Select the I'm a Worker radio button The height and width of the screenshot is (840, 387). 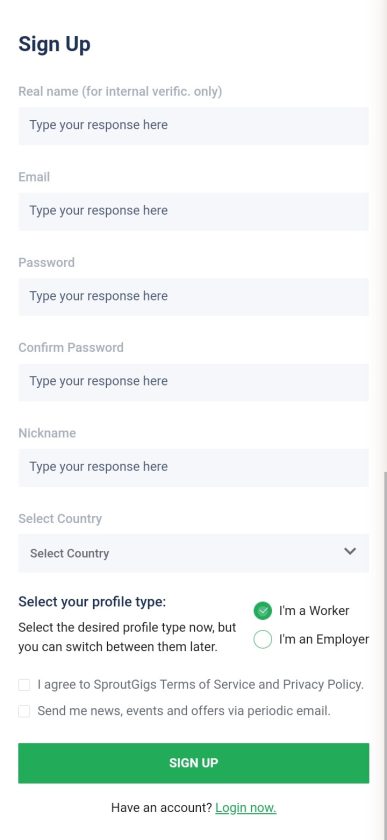pos(263,611)
